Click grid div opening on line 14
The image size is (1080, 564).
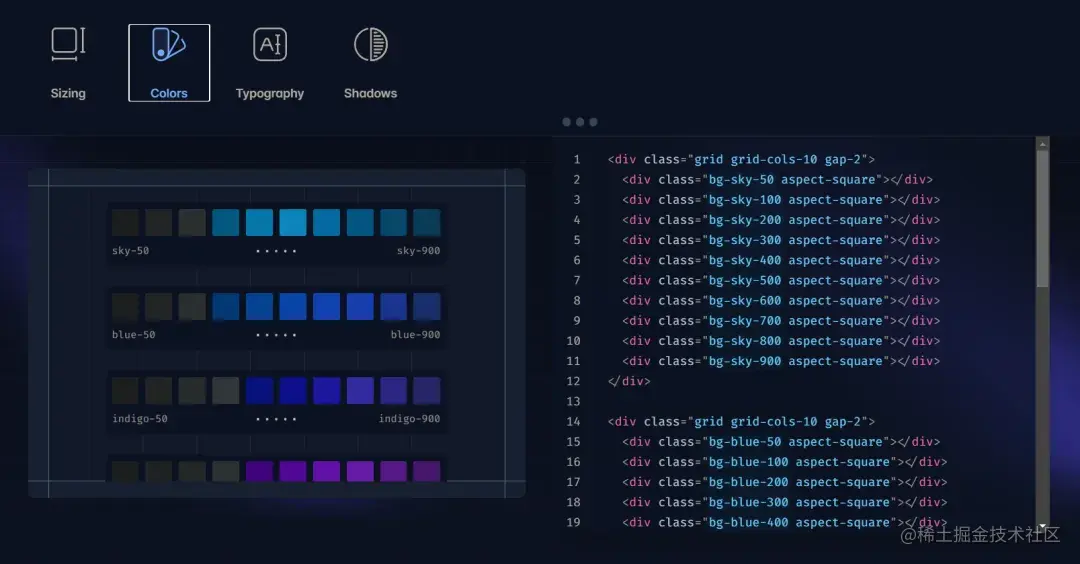click(x=741, y=421)
